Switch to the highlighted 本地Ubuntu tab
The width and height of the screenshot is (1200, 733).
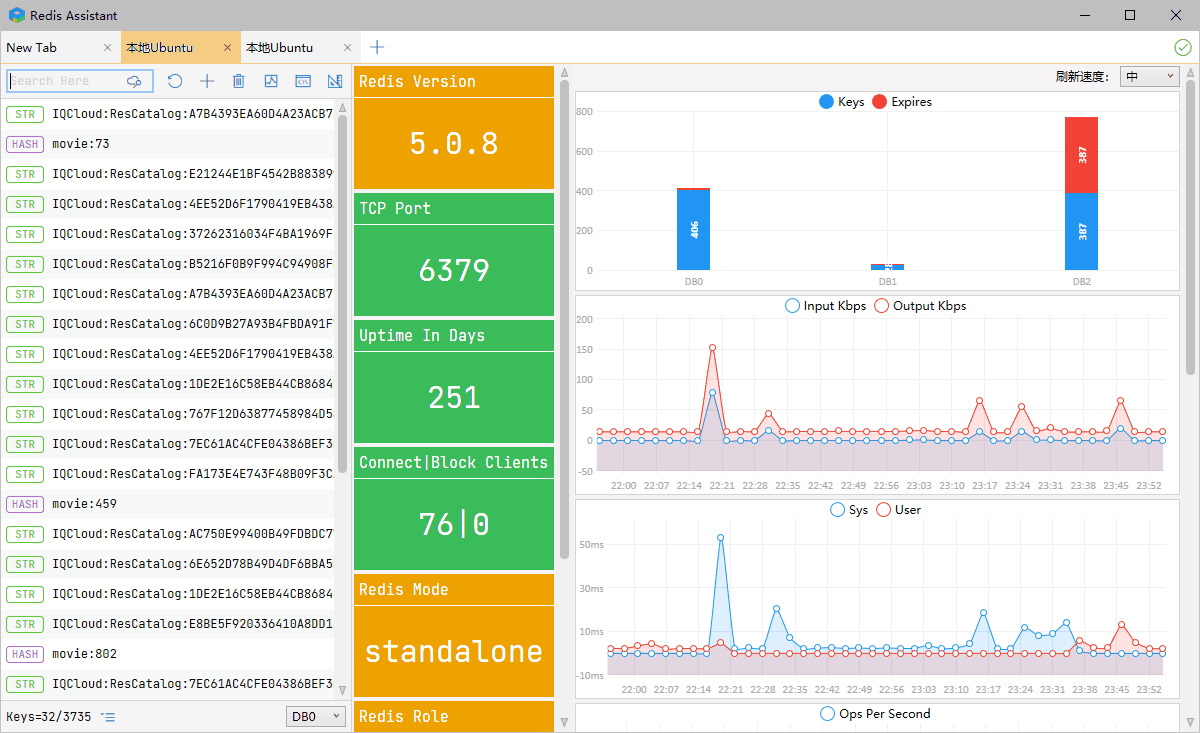tap(180, 47)
